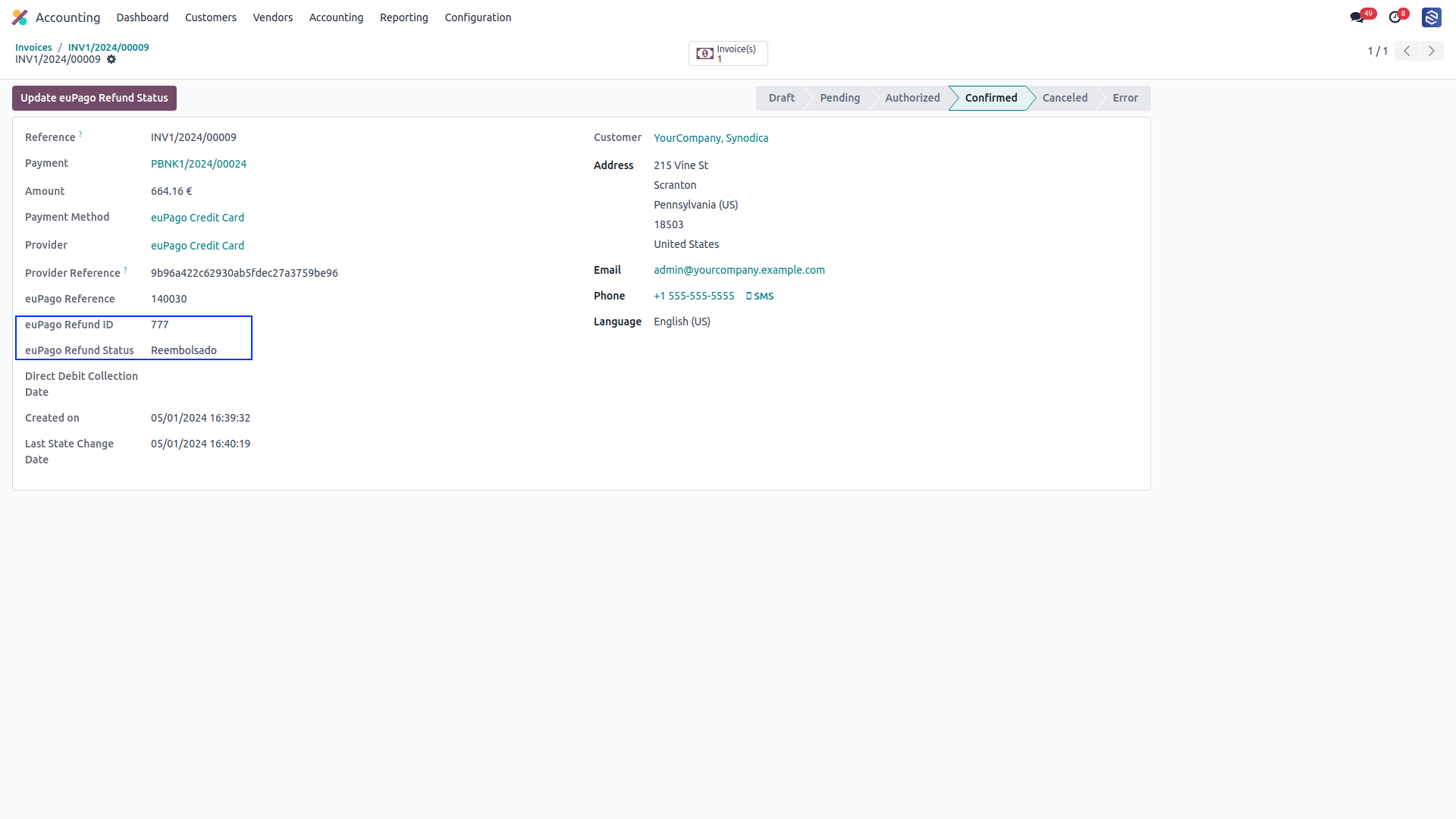Select the Pending status stage

[839, 98]
